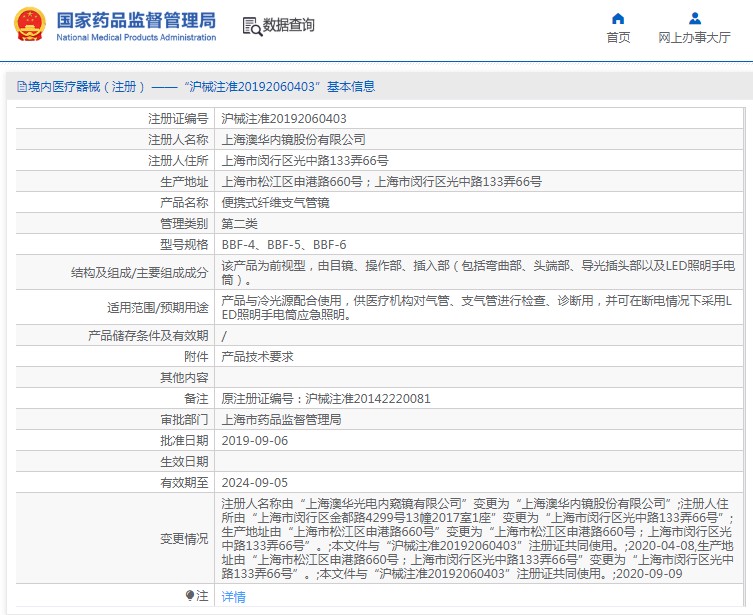Click the 型号规格 row label
The width and height of the screenshot is (753, 615).
(x=184, y=245)
